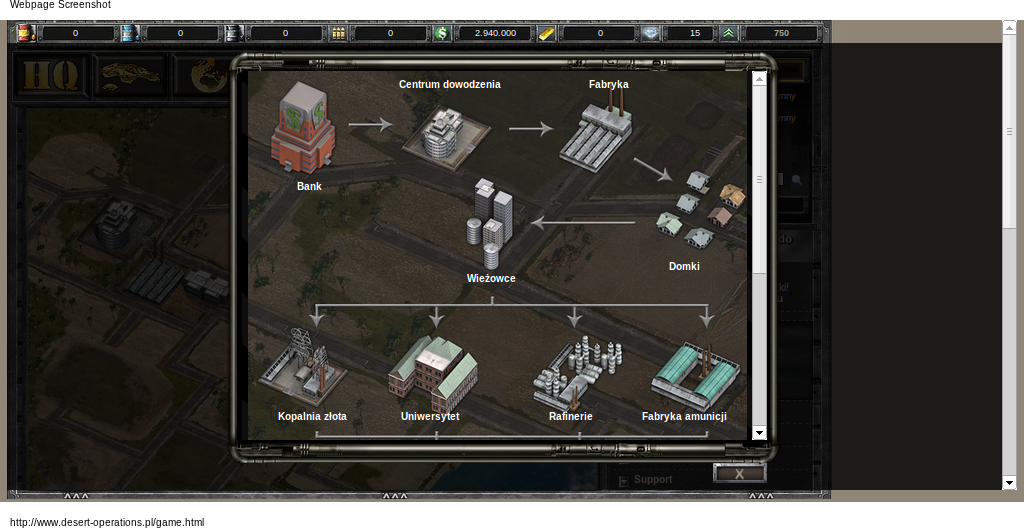Click the dialog scrollbar up arrow
The image size is (1024, 528).
pyautogui.click(x=759, y=79)
